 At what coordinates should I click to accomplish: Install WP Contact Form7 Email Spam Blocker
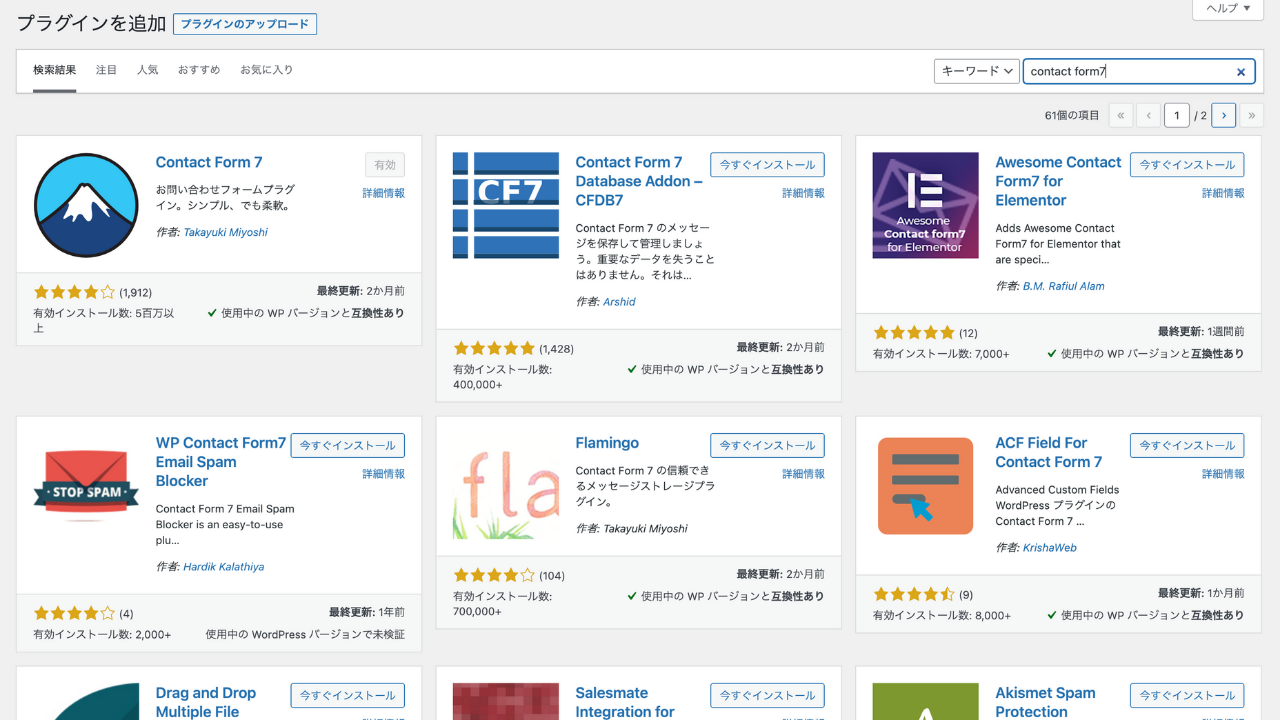(x=347, y=446)
